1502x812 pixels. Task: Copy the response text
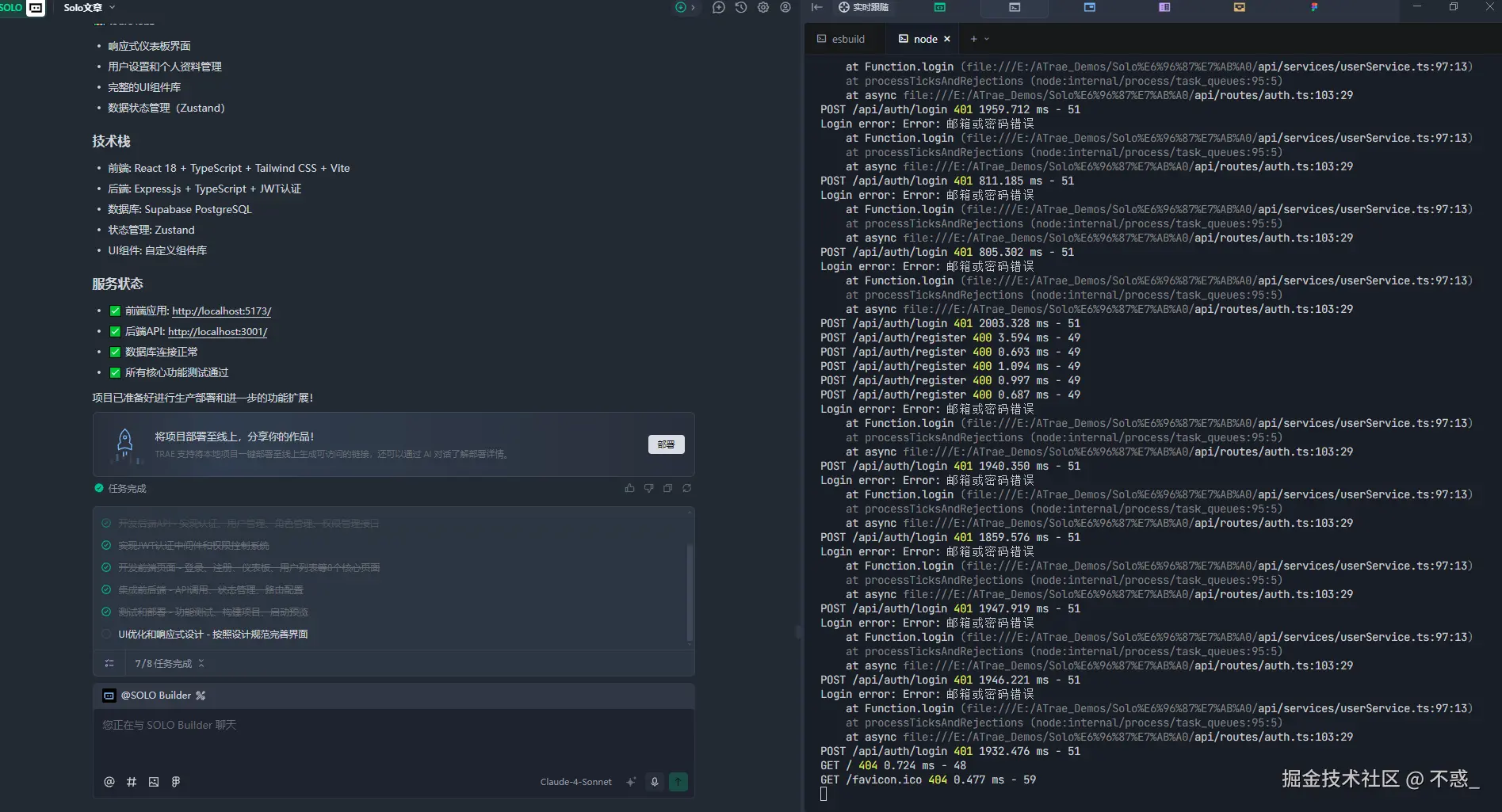tap(668, 488)
